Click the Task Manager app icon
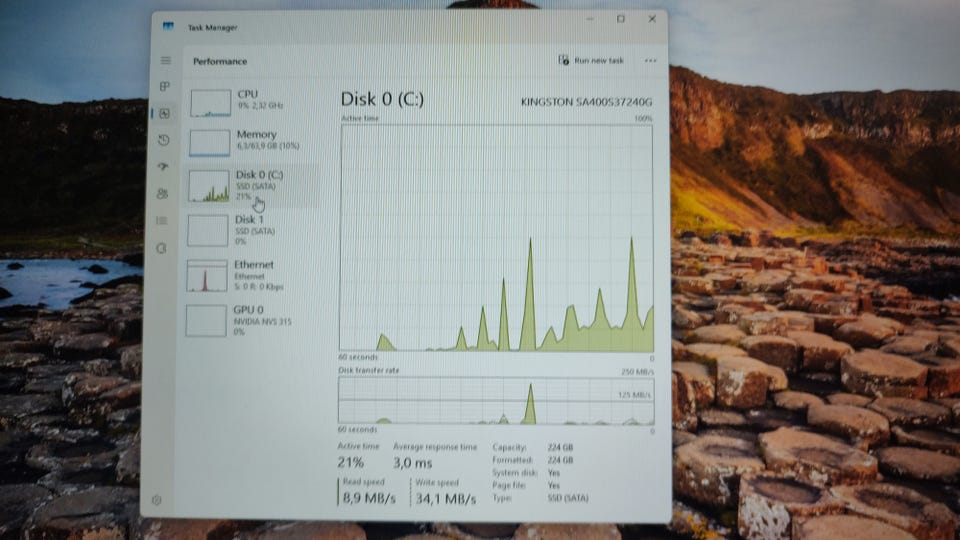The width and height of the screenshot is (960, 540). point(168,26)
